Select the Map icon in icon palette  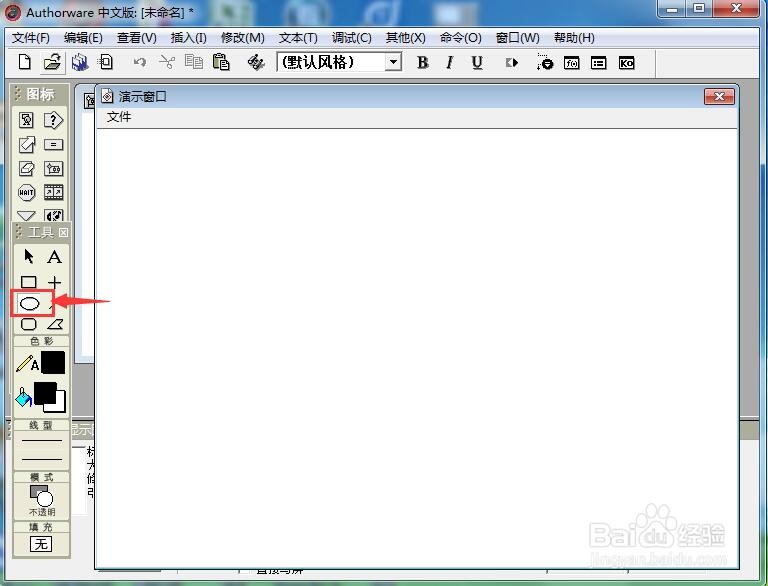click(x=53, y=169)
